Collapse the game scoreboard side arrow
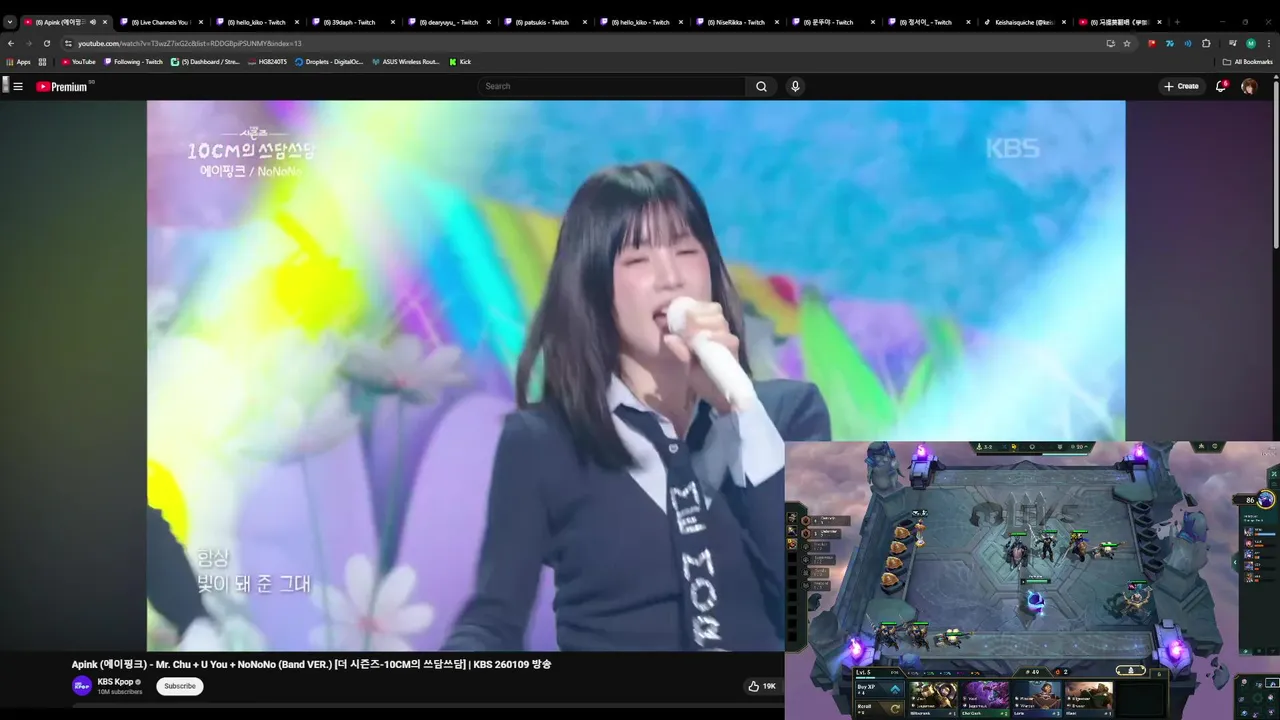The image size is (1280, 720). pyautogui.click(x=1234, y=563)
